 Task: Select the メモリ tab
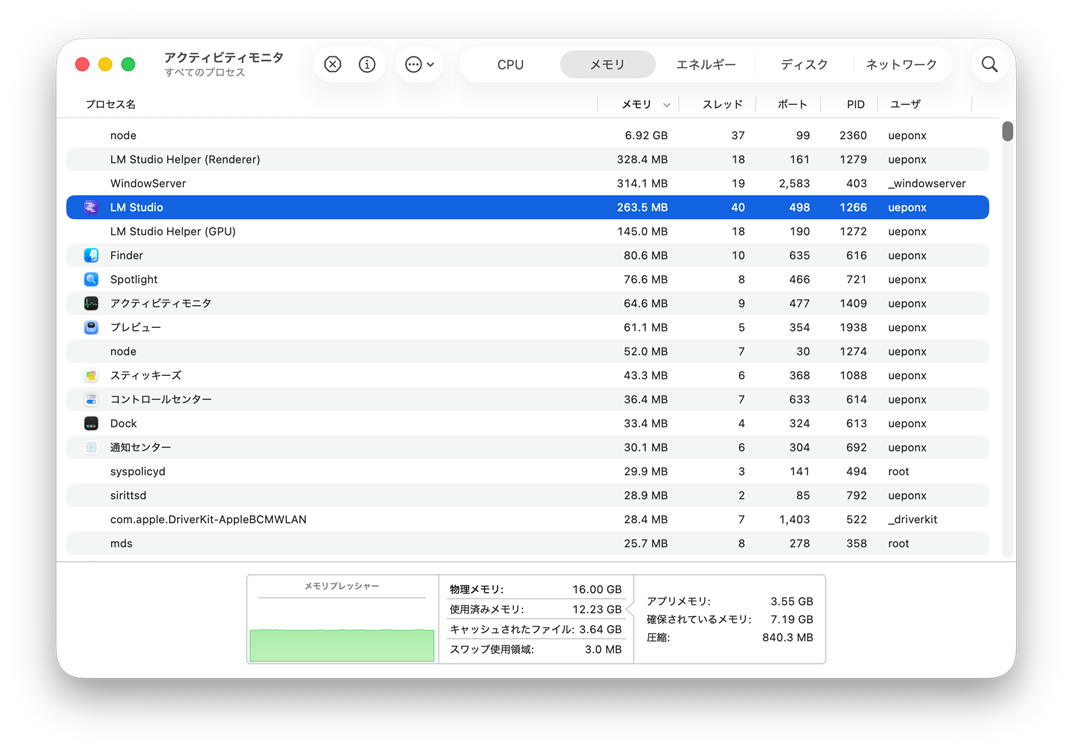click(x=607, y=64)
